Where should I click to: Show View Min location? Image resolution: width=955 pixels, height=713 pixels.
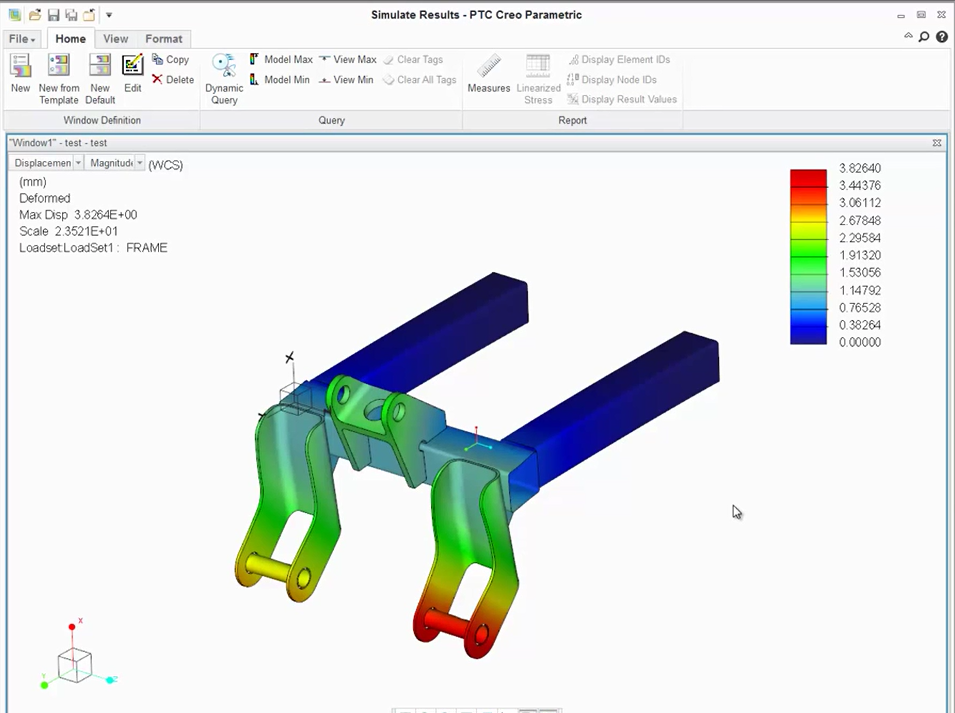tap(347, 79)
